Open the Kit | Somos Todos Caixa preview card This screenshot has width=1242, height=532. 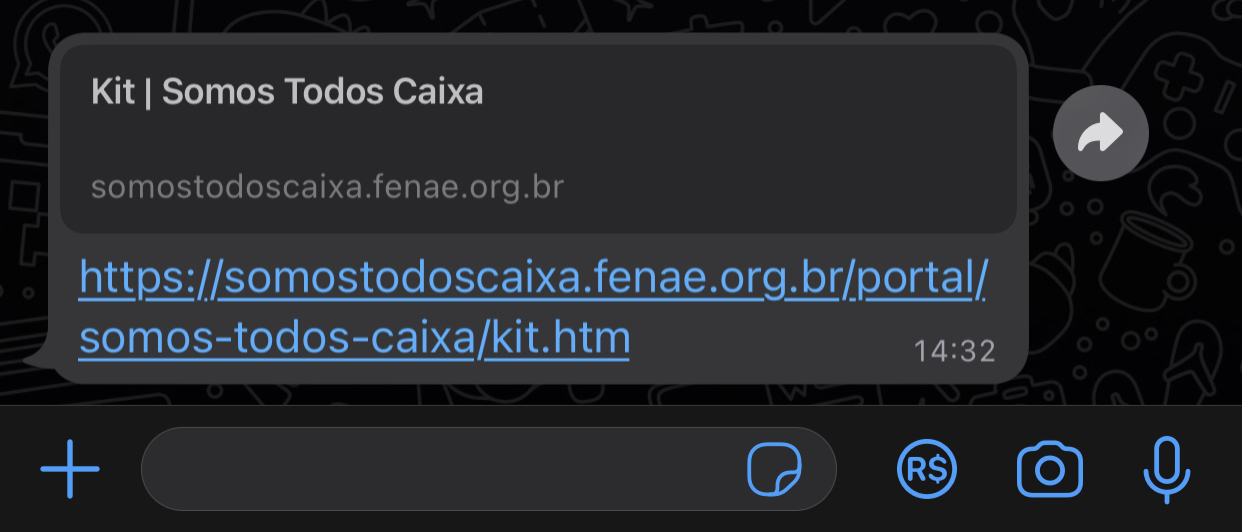pyautogui.click(x=539, y=139)
